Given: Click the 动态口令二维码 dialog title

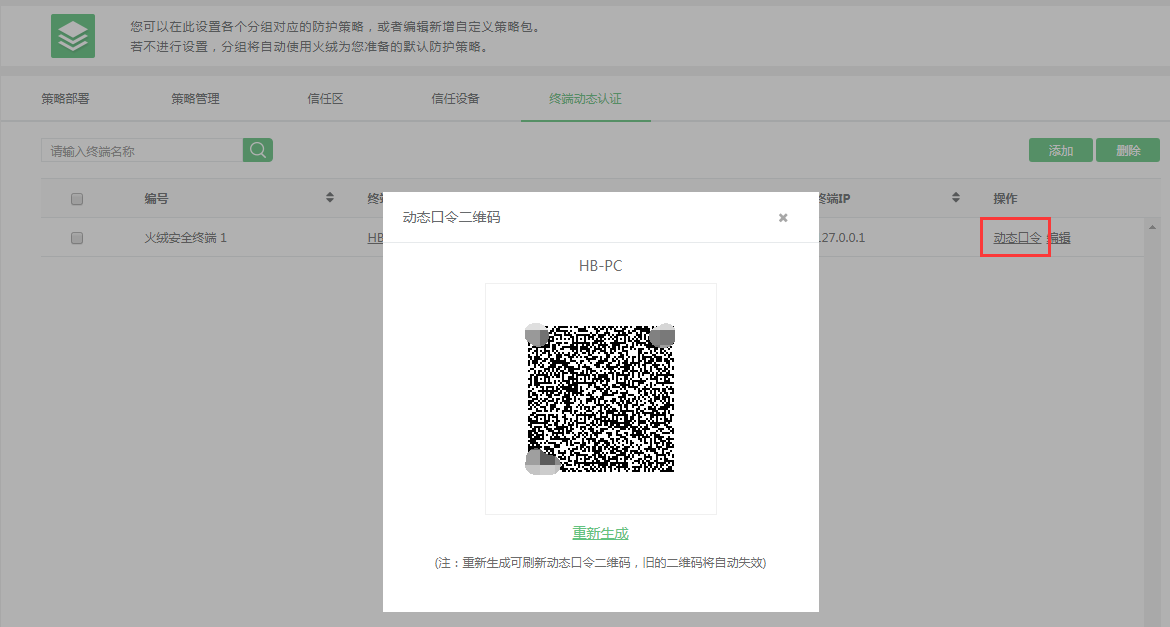Looking at the screenshot, I should (451, 217).
